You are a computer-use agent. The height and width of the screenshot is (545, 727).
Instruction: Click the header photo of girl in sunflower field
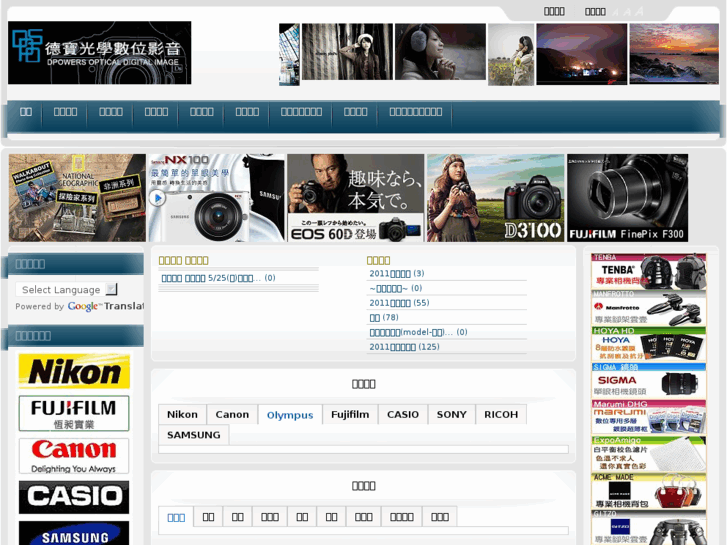click(511, 55)
